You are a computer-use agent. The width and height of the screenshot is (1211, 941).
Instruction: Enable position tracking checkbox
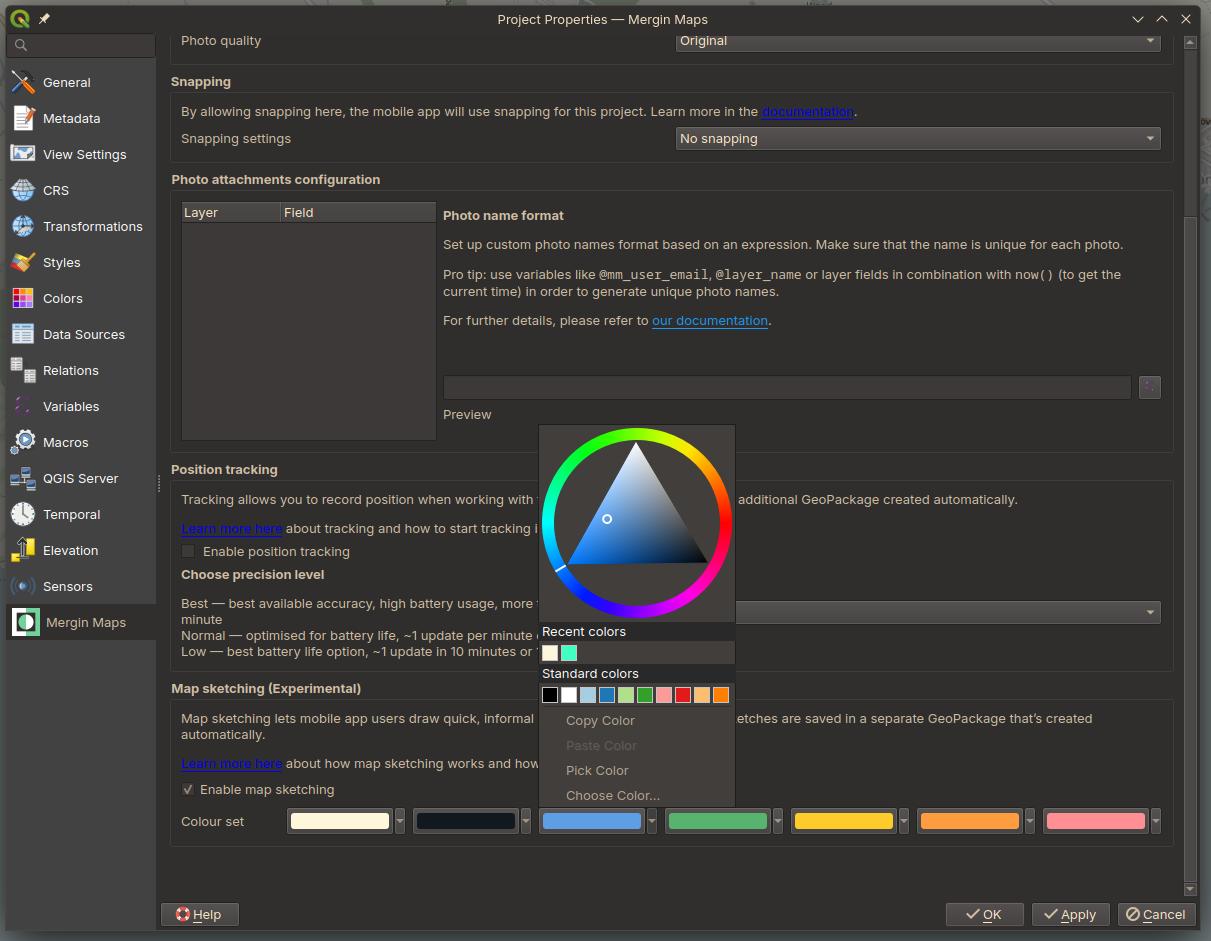pos(188,552)
